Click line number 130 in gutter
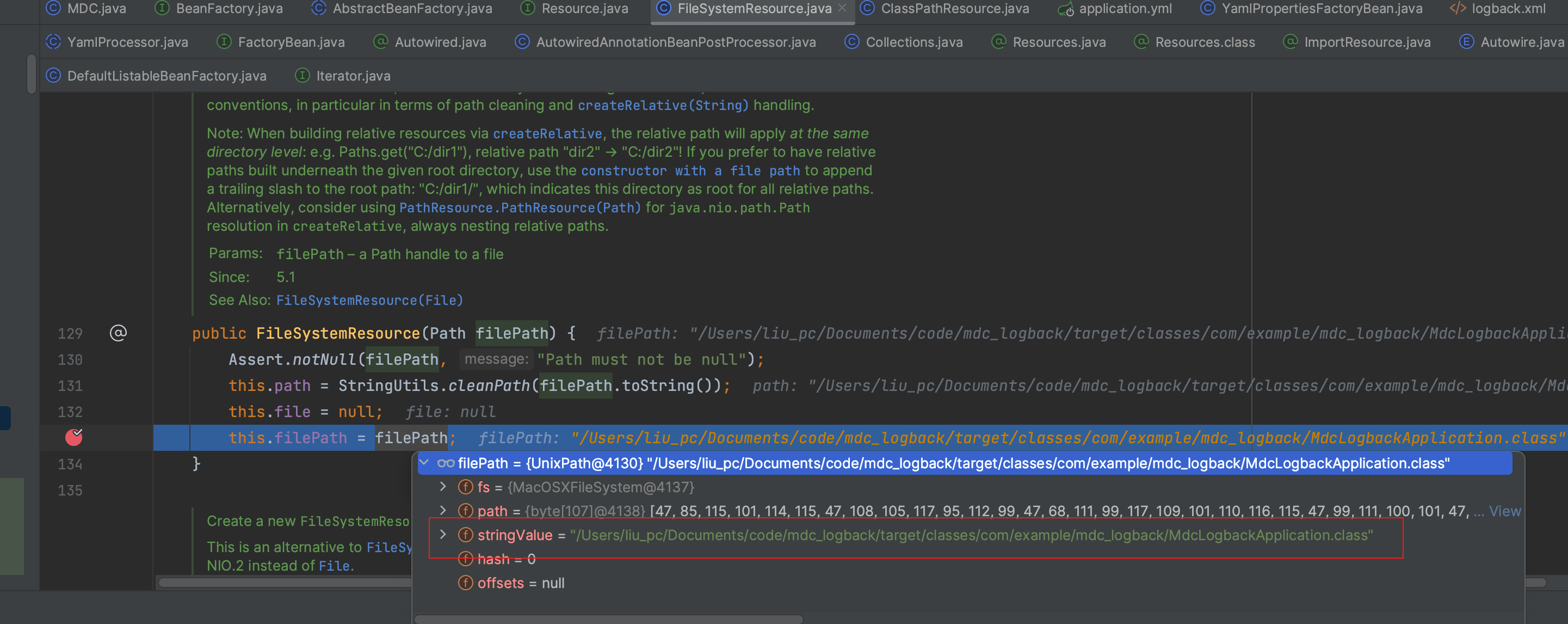 (70, 359)
